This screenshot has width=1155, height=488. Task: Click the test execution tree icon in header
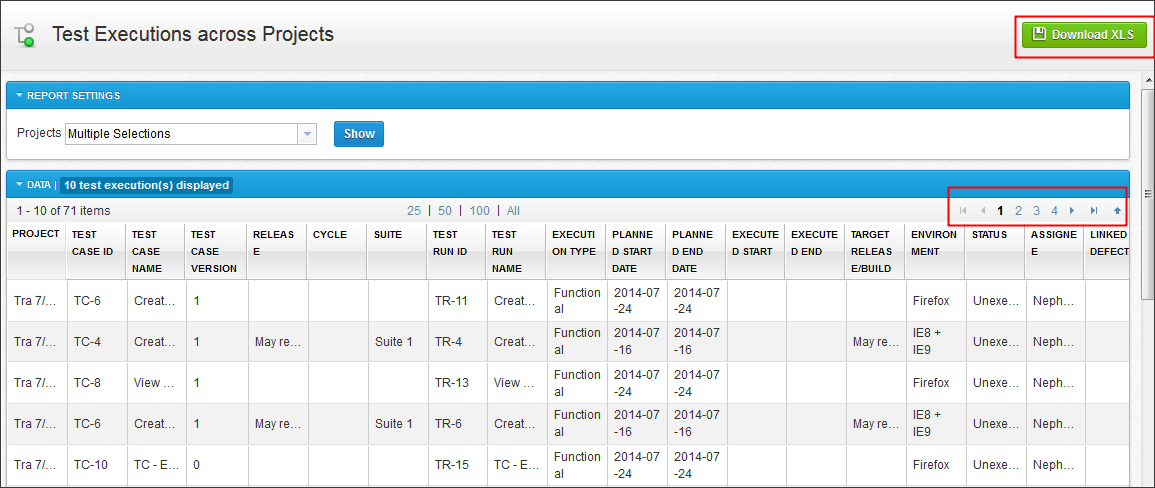coord(25,36)
